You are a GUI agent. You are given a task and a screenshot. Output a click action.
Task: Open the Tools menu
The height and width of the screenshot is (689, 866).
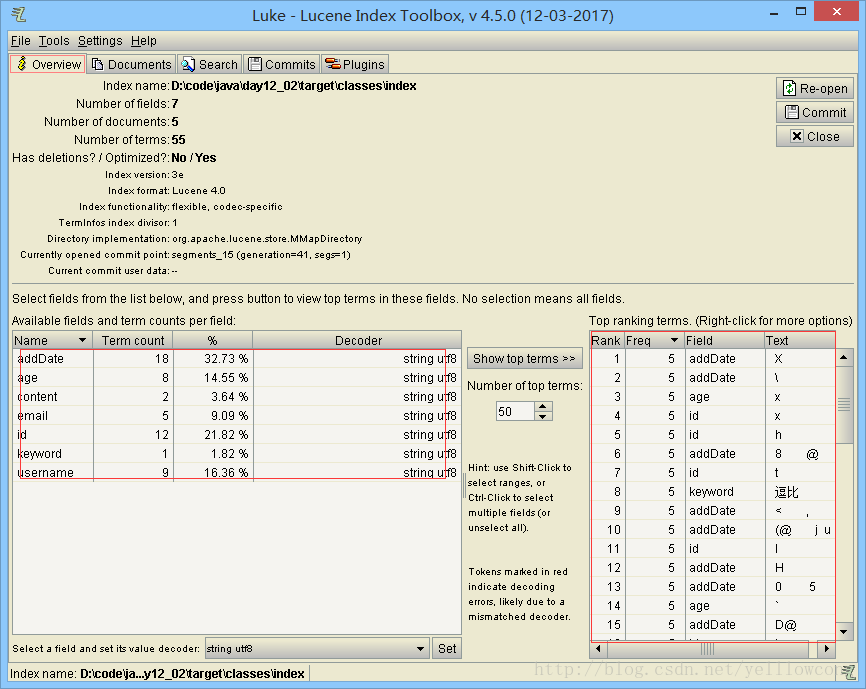point(54,41)
